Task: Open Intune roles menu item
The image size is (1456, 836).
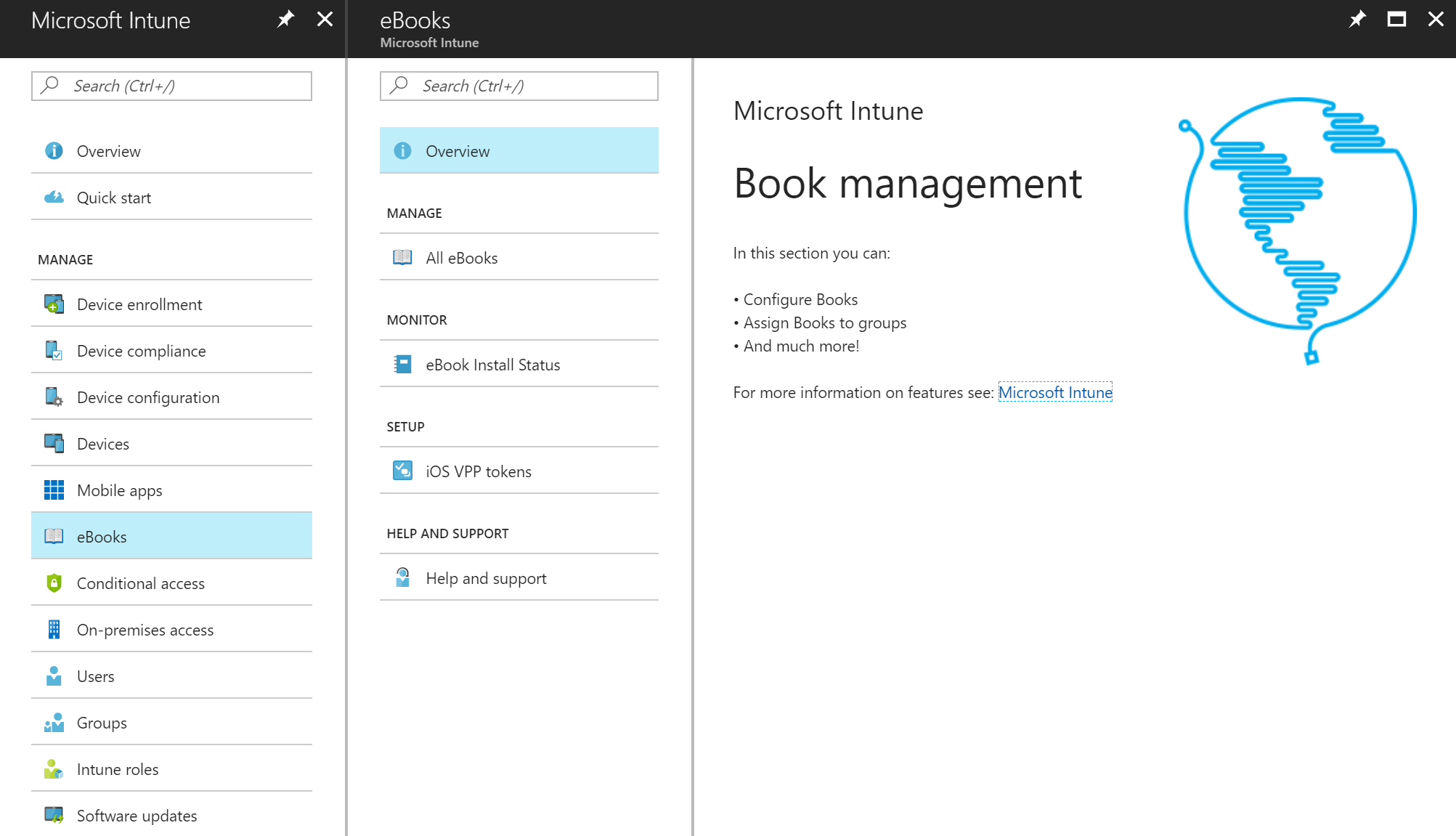Action: click(118, 769)
